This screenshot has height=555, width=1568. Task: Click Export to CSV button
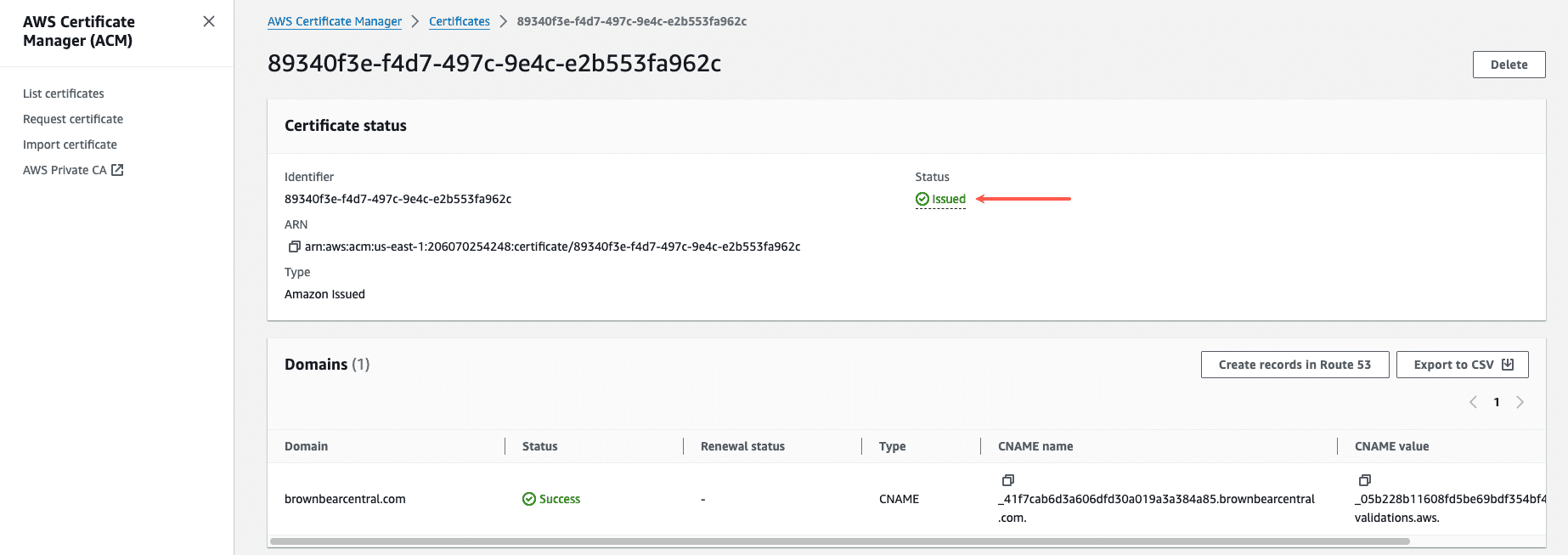tap(1462, 365)
